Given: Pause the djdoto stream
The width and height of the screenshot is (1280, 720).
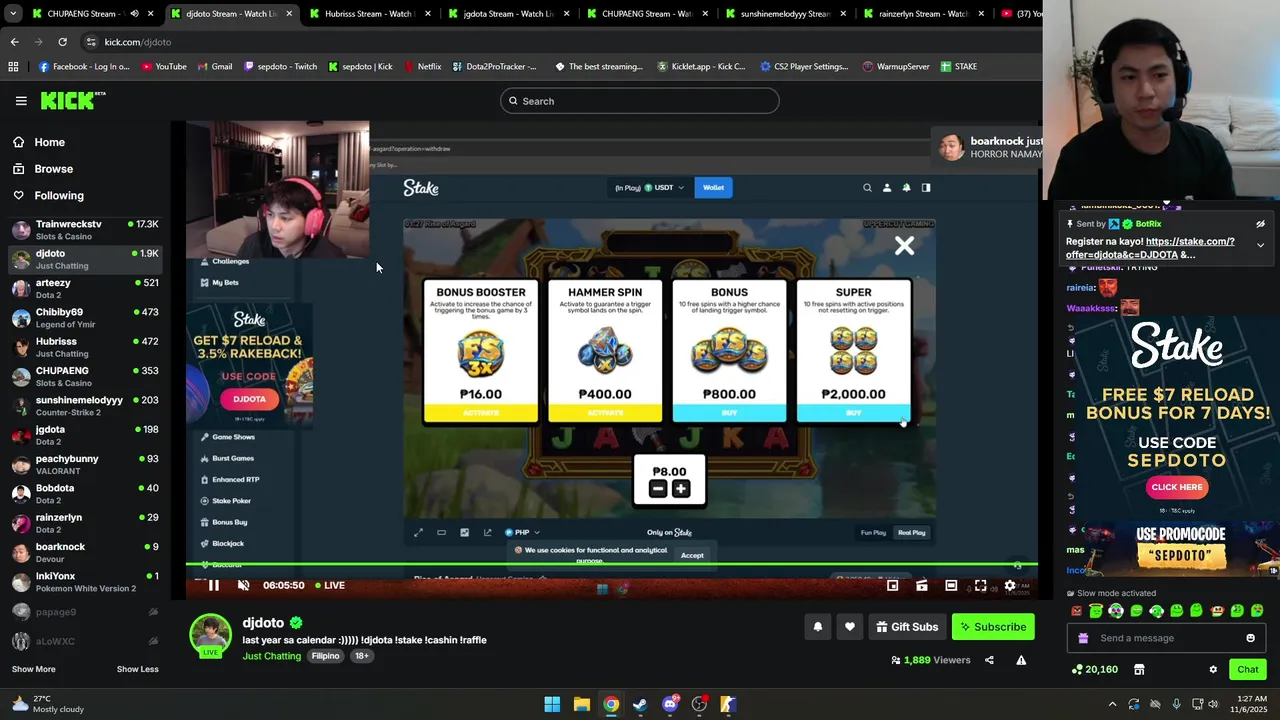Looking at the screenshot, I should (213, 585).
